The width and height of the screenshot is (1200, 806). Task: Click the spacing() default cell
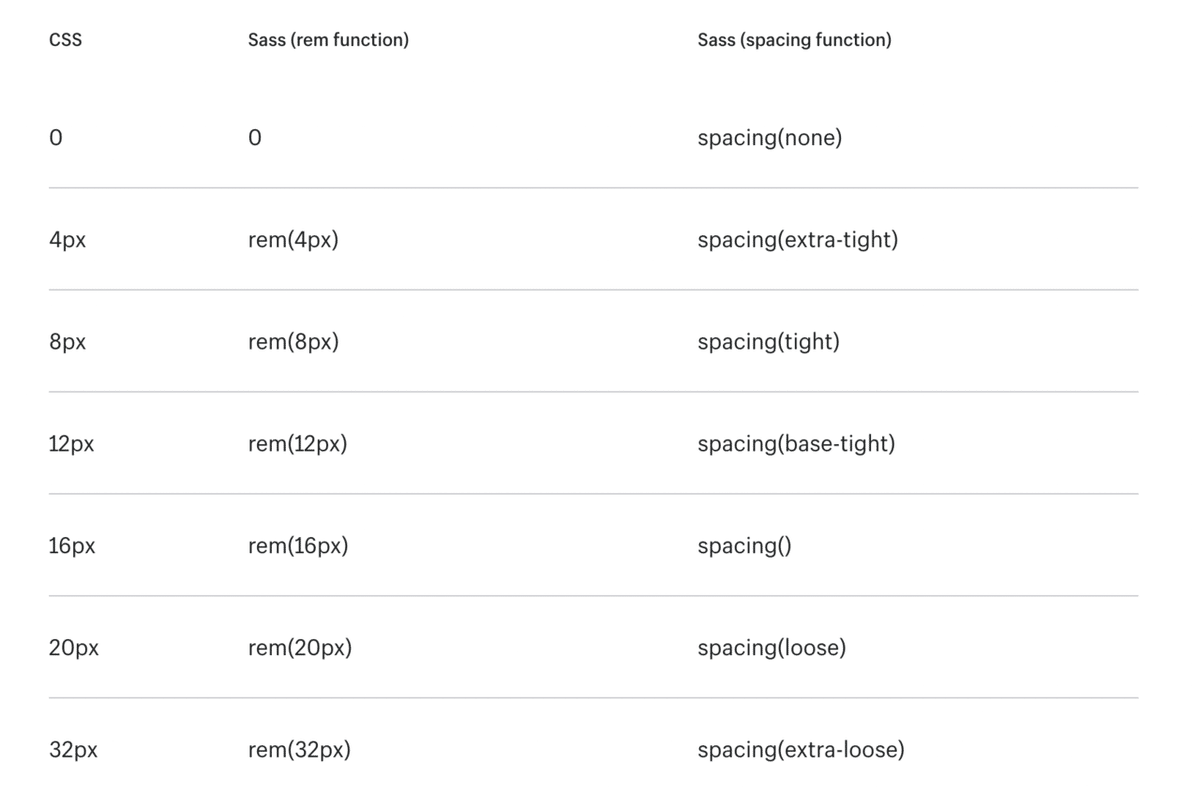pyautogui.click(x=745, y=547)
